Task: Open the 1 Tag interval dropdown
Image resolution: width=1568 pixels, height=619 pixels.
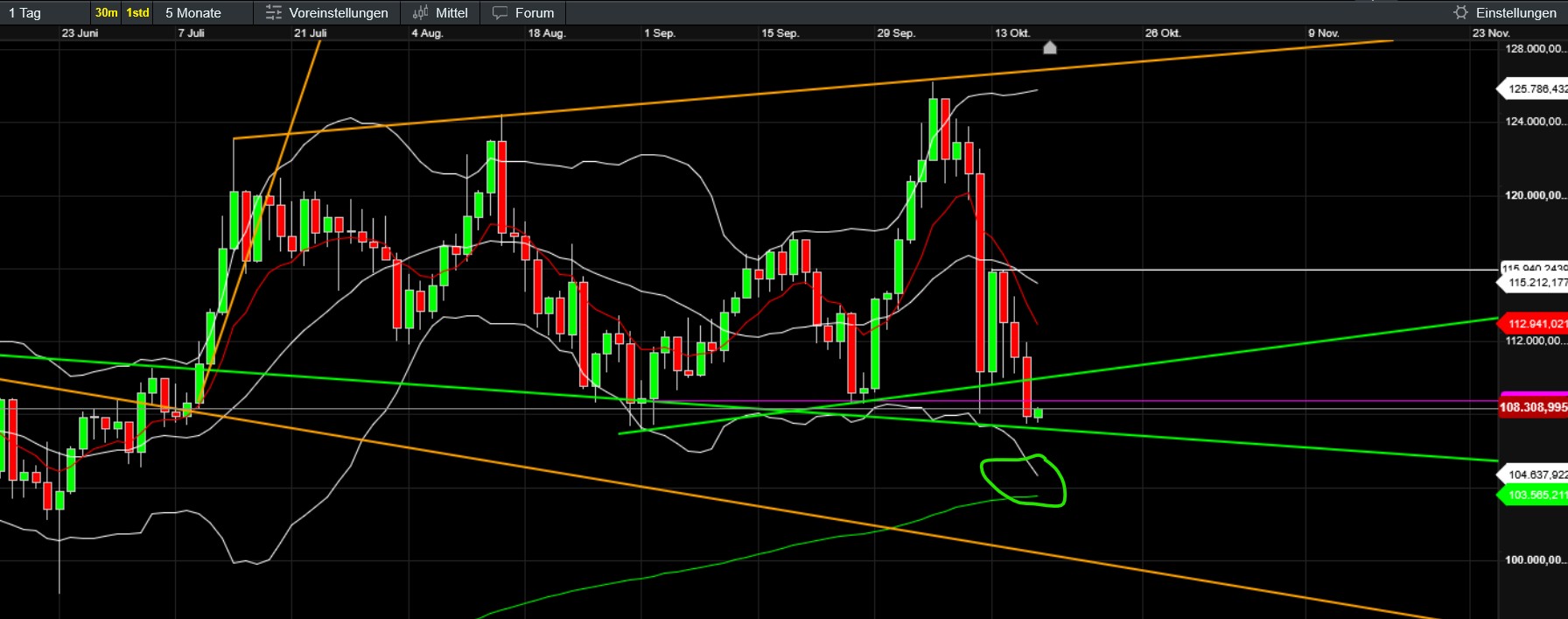Action: click(x=26, y=13)
